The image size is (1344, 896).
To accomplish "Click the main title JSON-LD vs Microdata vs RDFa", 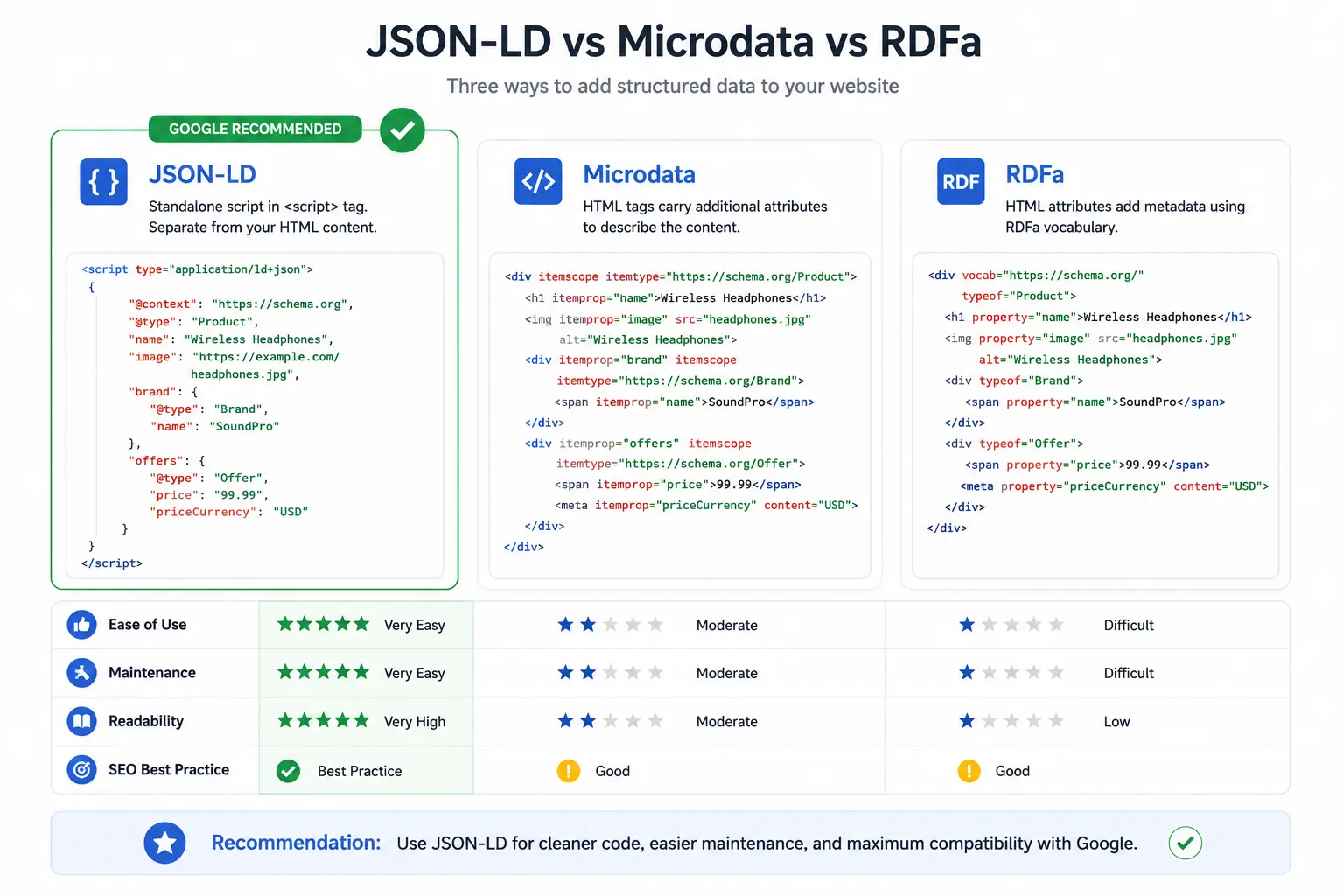I will (673, 41).
